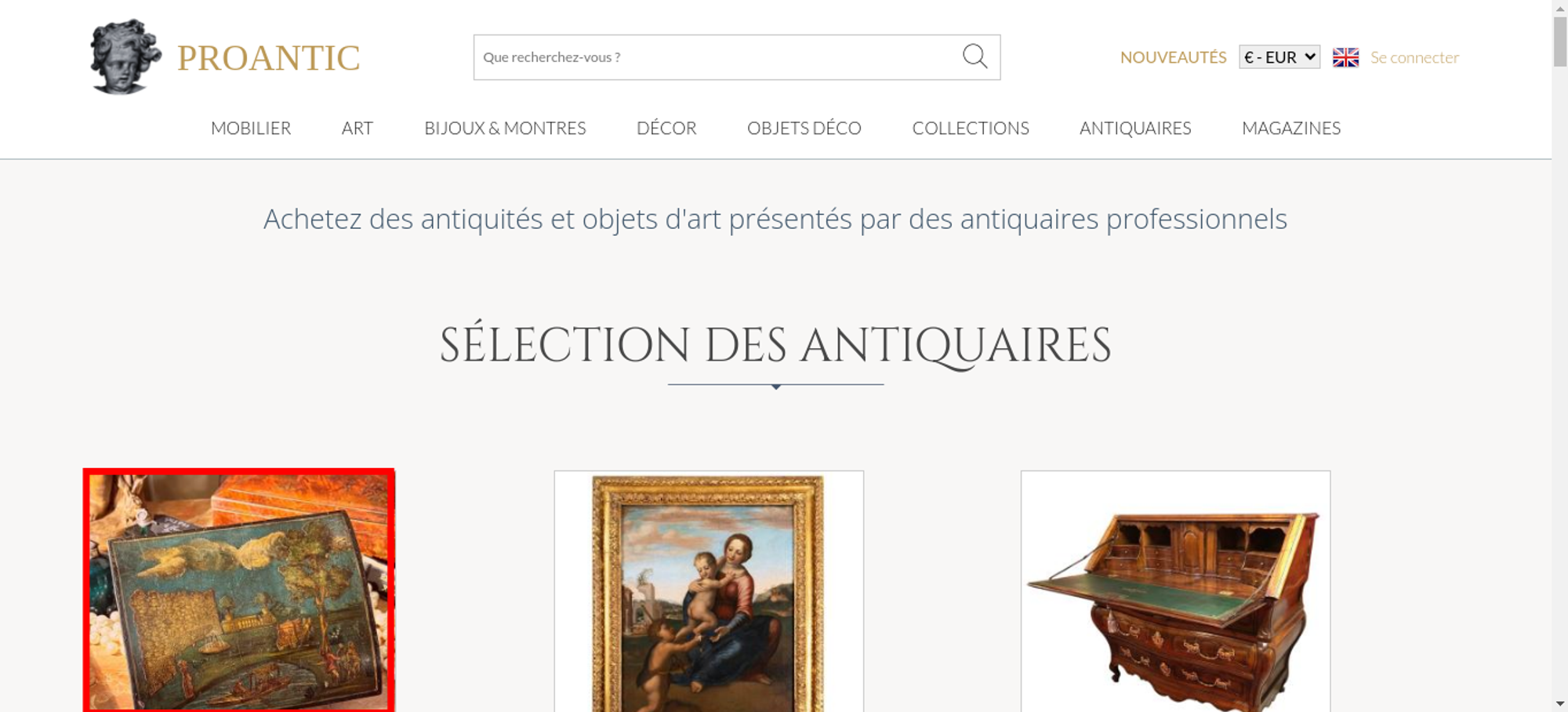Open the painted lacquer box thumbnail

239,590
